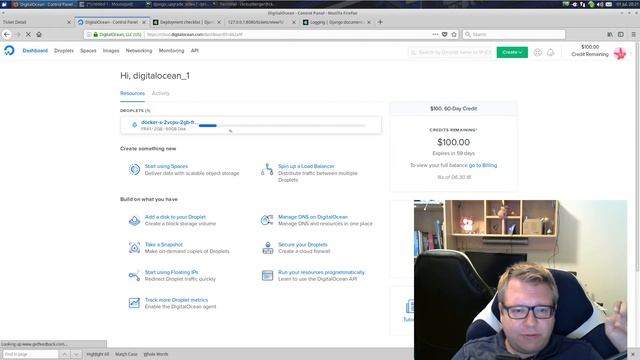Click the Secure your Droplets firewall icon
The height and width of the screenshot is (360, 640).
pyautogui.click(x=268, y=248)
